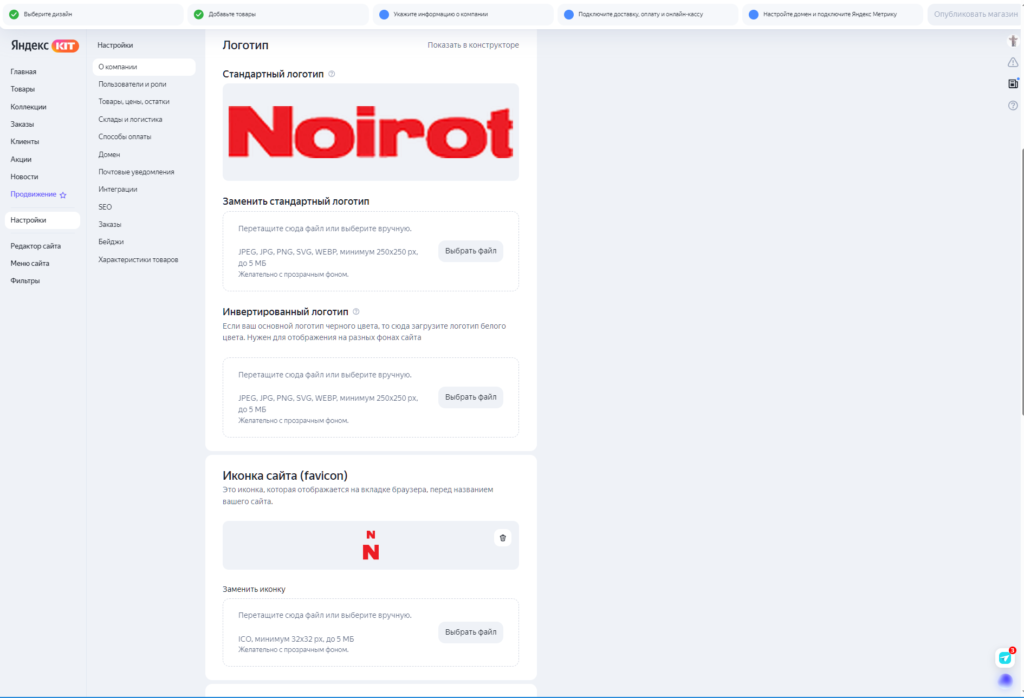Viewport: 1024px width, 698px height.
Task: Open 'Способы оплаты' settings
Action: [x=125, y=137]
